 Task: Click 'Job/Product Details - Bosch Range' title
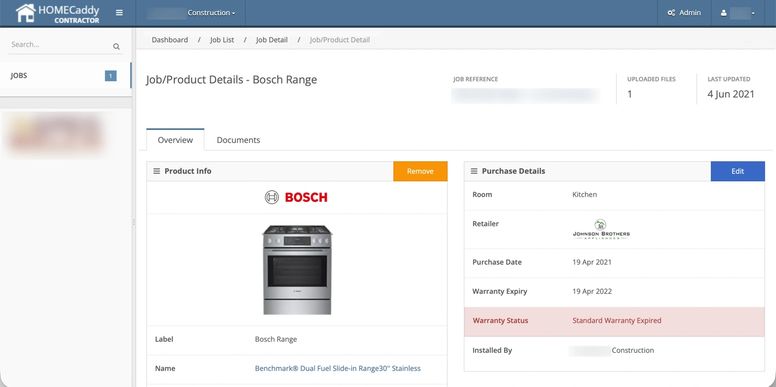point(231,80)
